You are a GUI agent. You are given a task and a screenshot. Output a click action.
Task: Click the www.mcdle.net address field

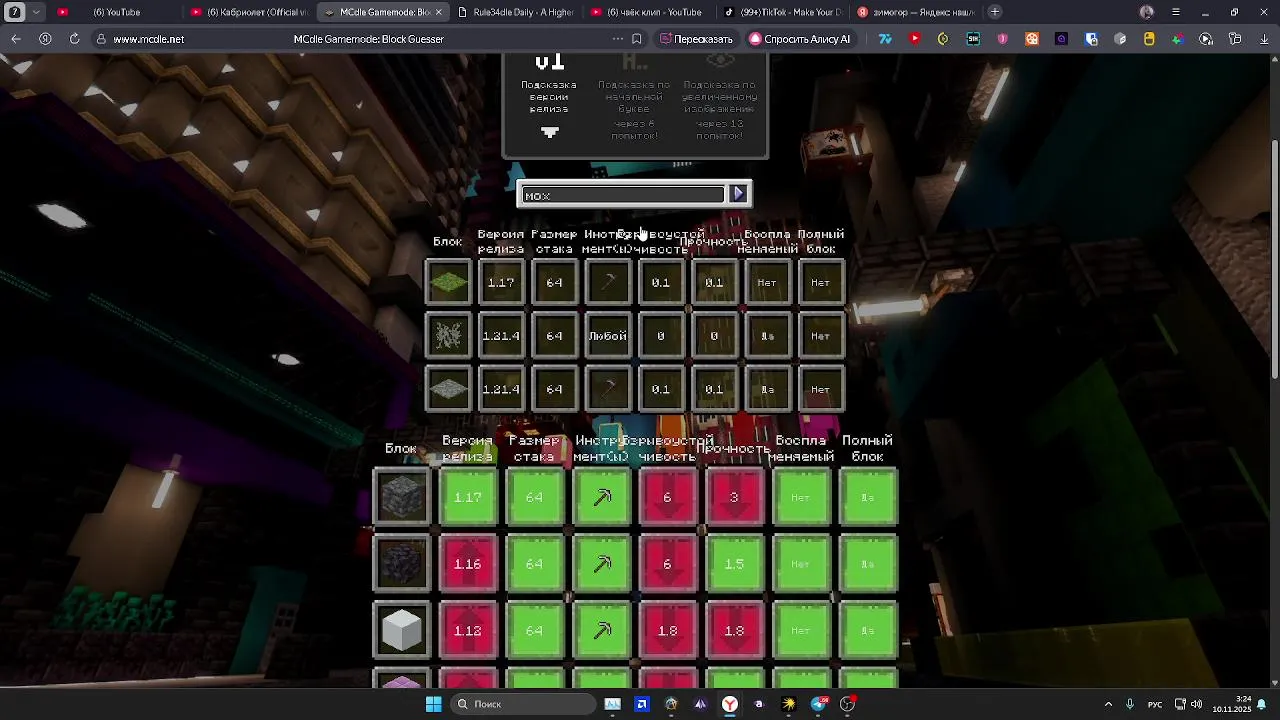[148, 39]
